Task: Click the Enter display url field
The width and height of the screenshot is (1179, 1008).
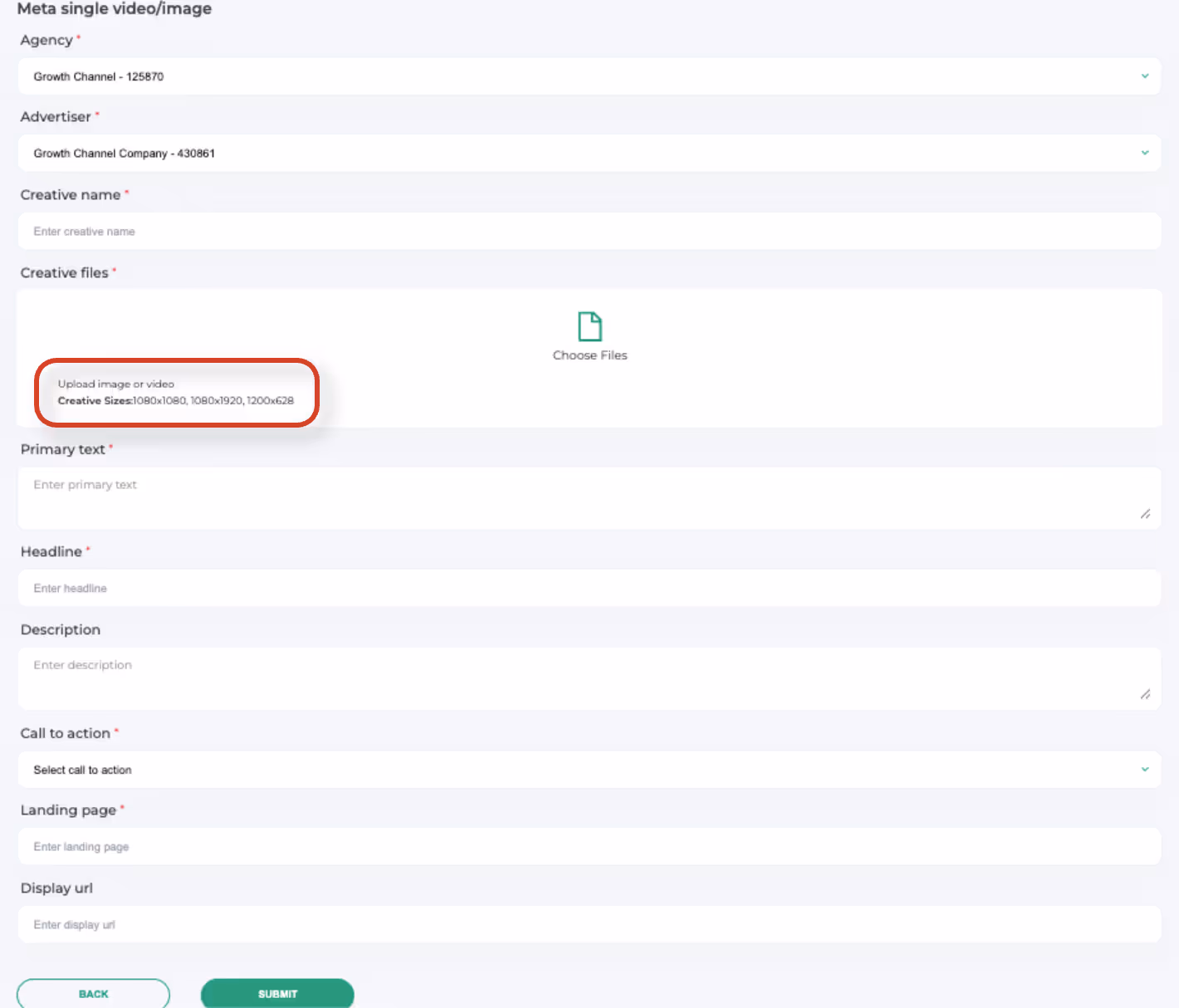Action: click(589, 923)
